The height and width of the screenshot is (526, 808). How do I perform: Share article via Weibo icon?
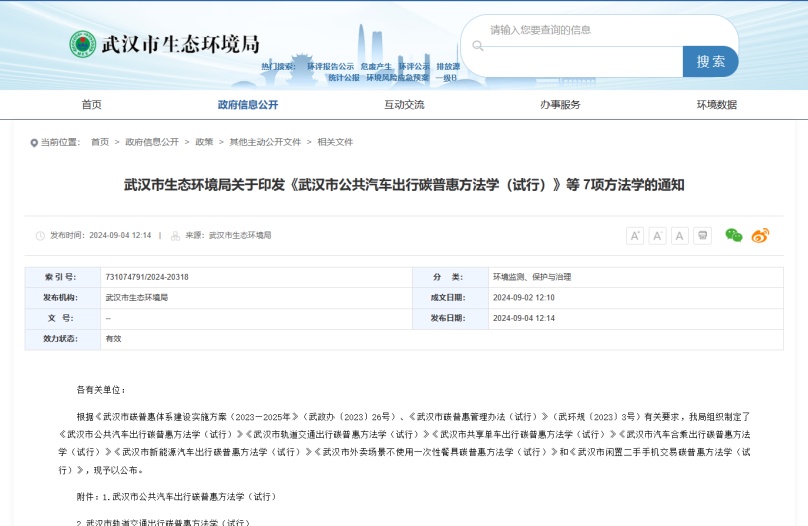point(760,236)
